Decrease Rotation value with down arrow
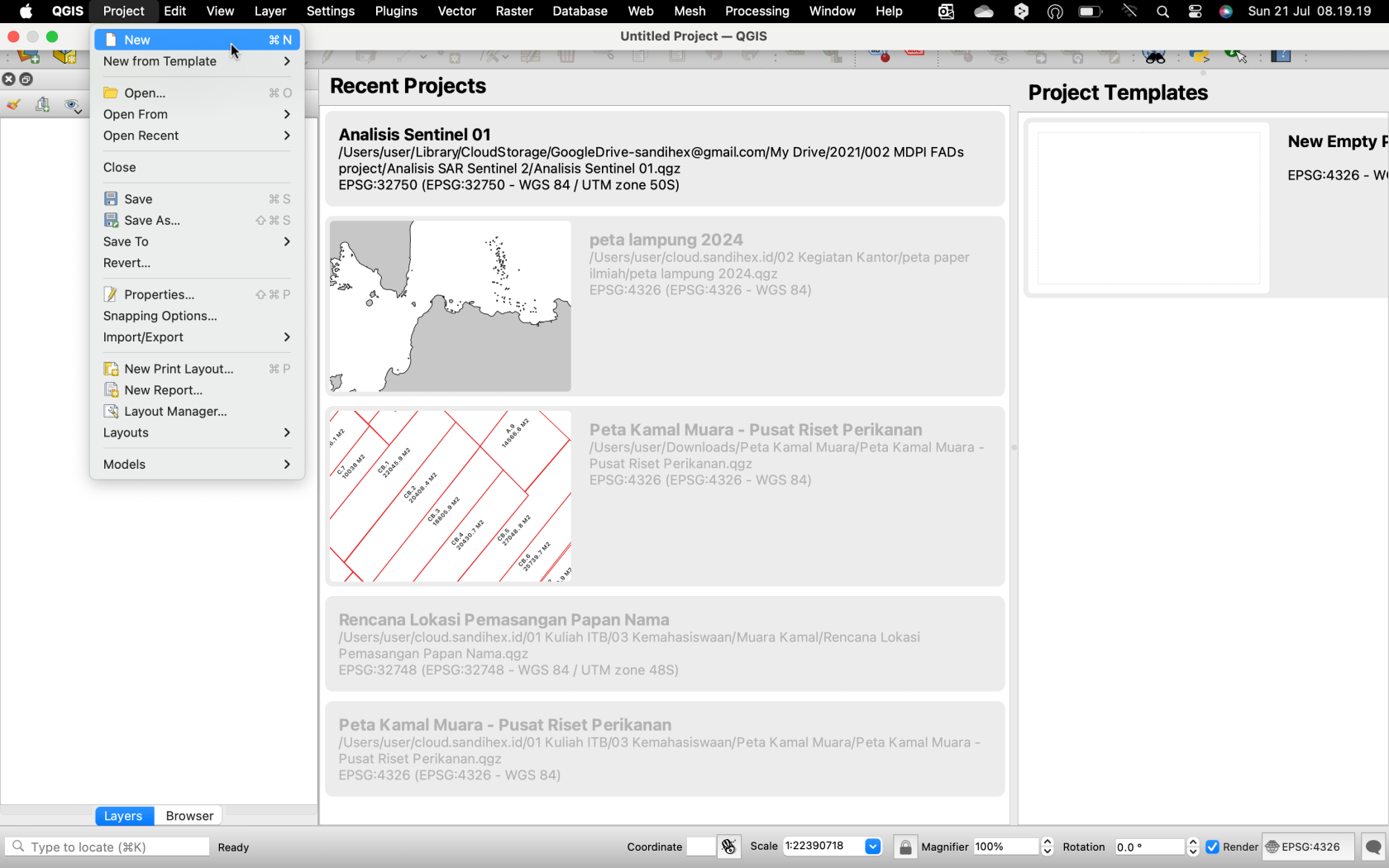The height and width of the screenshot is (868, 1389). click(1193, 851)
